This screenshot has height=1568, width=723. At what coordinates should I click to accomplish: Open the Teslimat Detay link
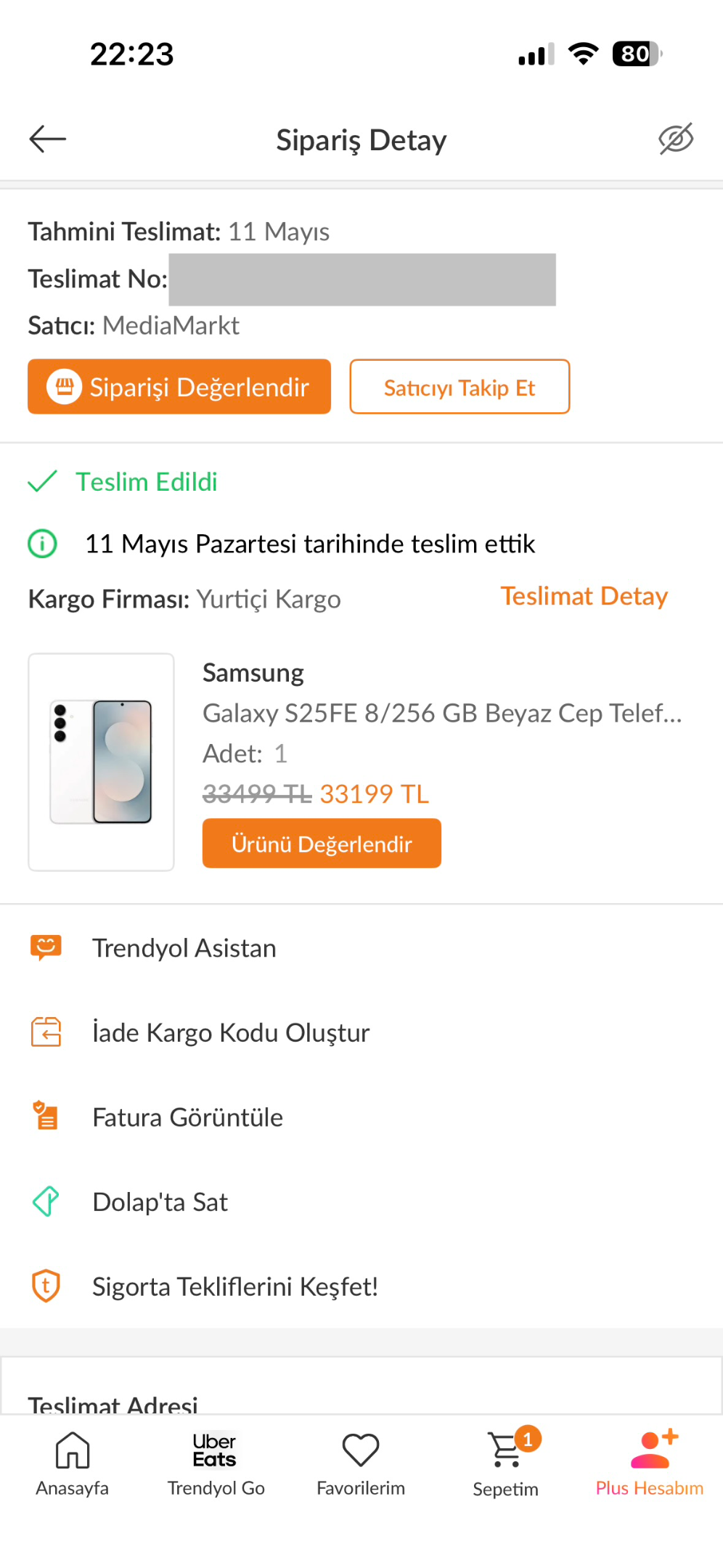[584, 596]
